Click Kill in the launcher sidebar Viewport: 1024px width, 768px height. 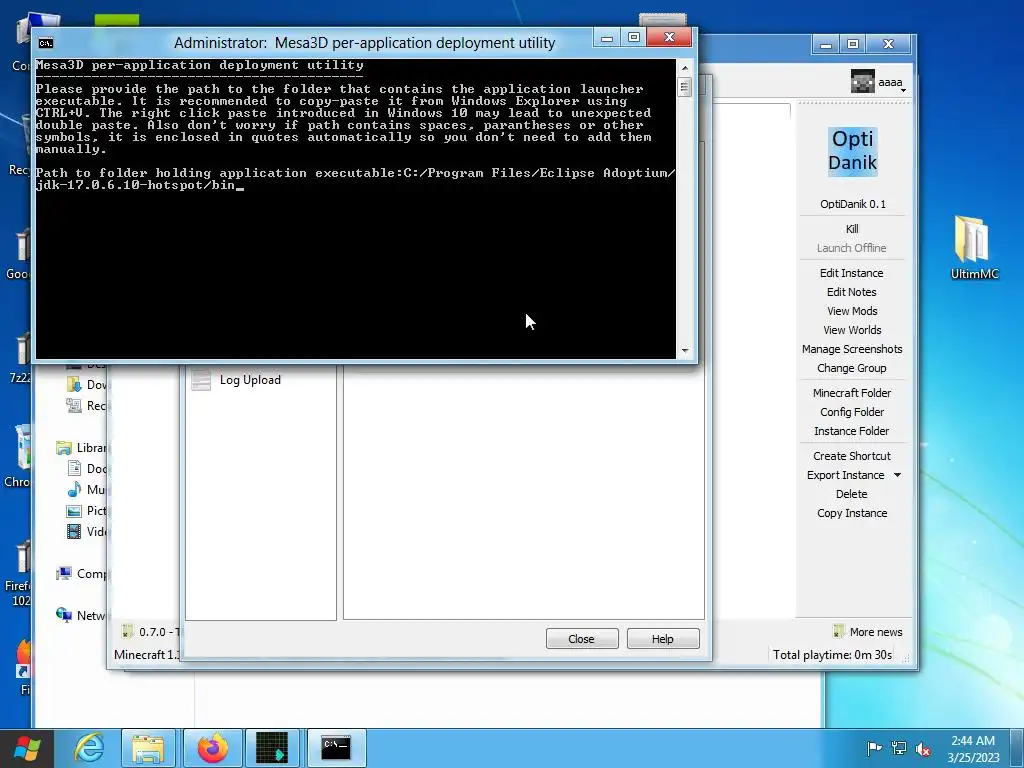852,229
